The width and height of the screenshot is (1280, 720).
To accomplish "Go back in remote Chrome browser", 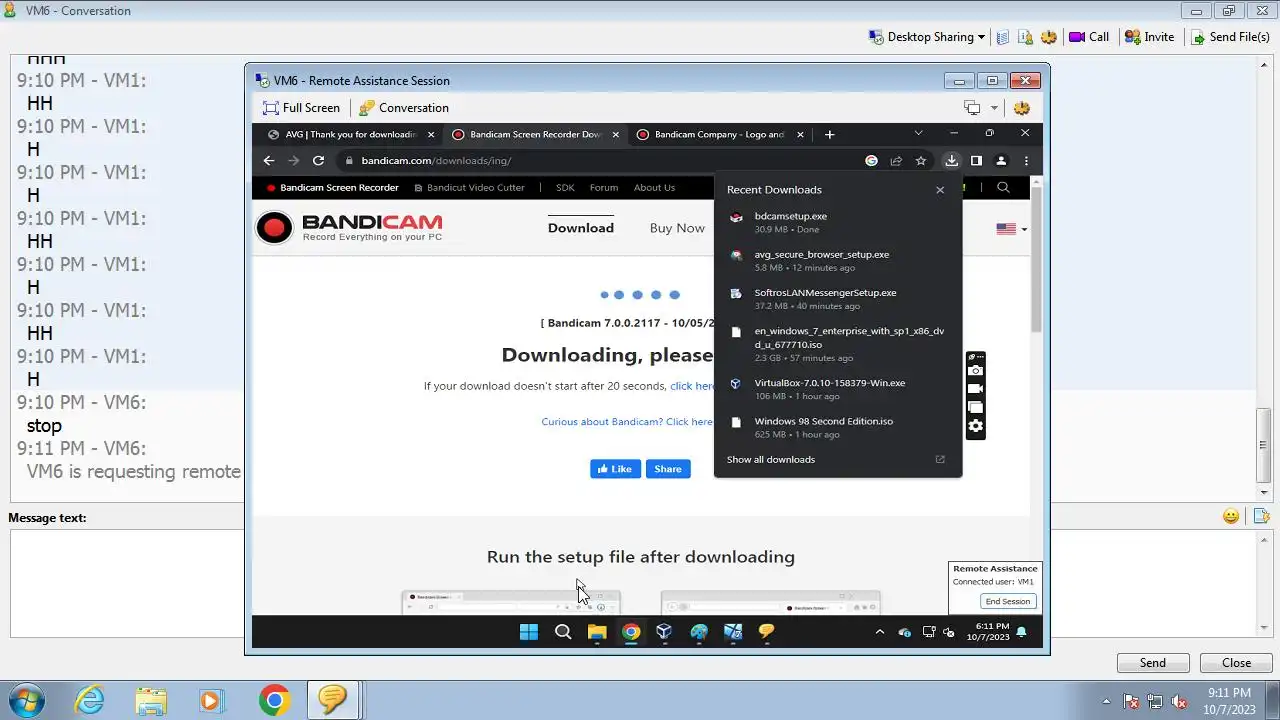I will pyautogui.click(x=269, y=160).
